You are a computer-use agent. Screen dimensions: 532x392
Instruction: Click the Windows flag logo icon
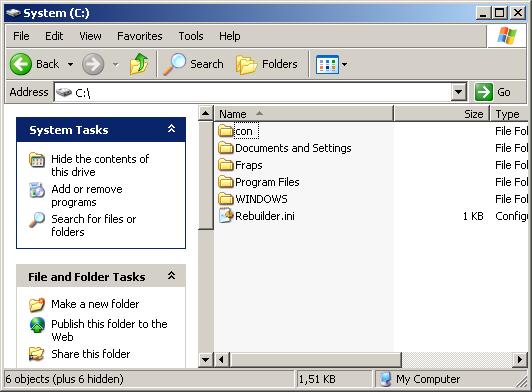pos(507,36)
